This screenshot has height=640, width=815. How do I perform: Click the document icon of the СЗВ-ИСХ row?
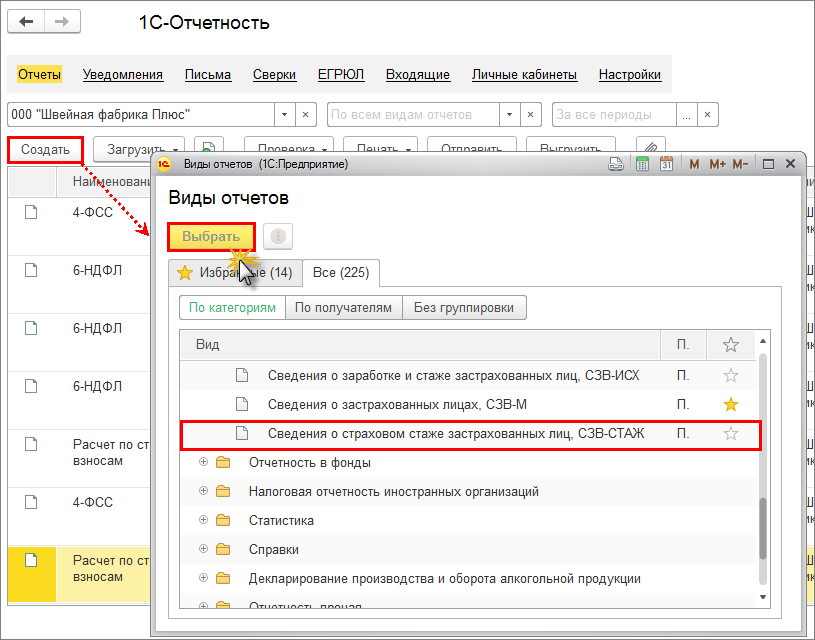[x=242, y=375]
